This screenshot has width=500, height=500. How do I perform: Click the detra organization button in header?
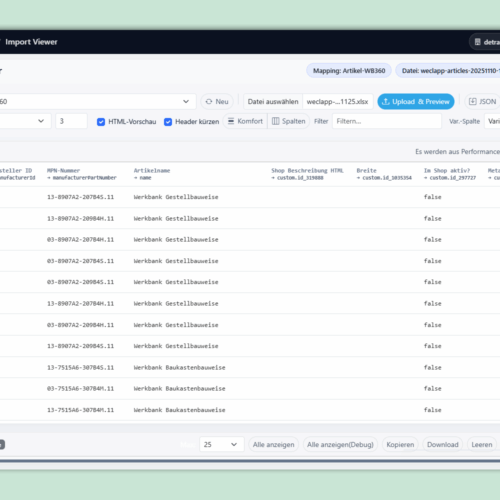click(485, 42)
